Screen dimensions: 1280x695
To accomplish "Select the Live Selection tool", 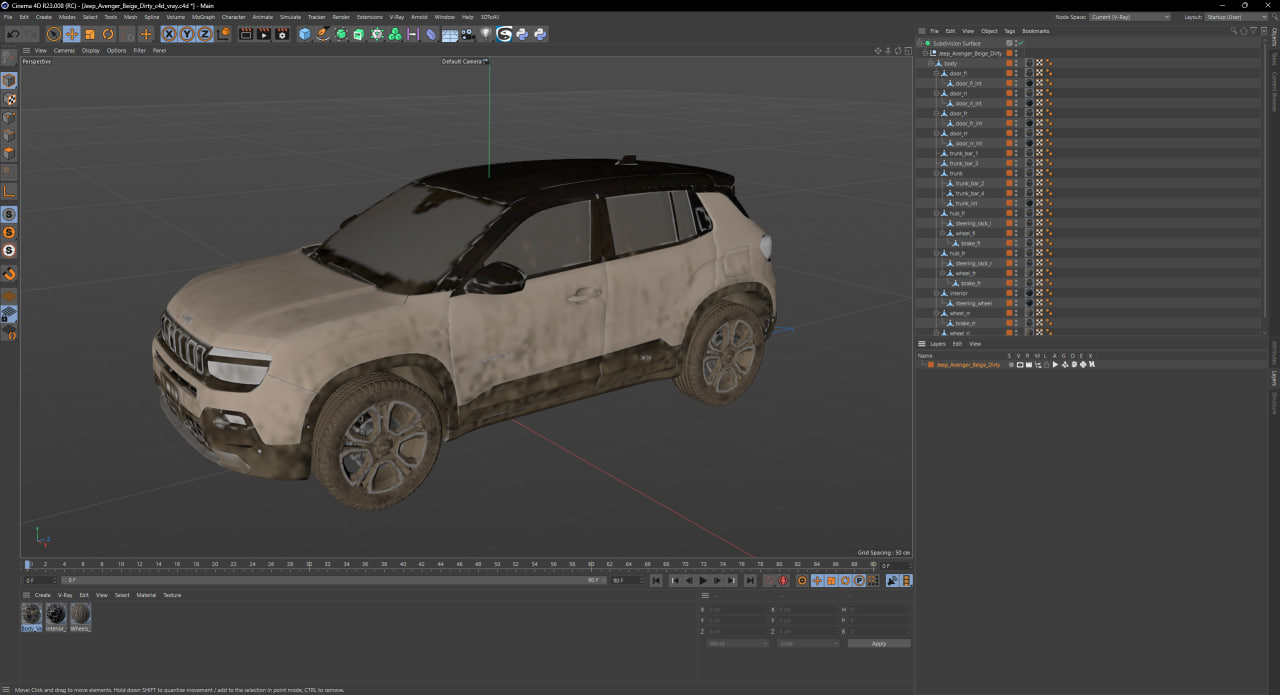I will coord(54,34).
